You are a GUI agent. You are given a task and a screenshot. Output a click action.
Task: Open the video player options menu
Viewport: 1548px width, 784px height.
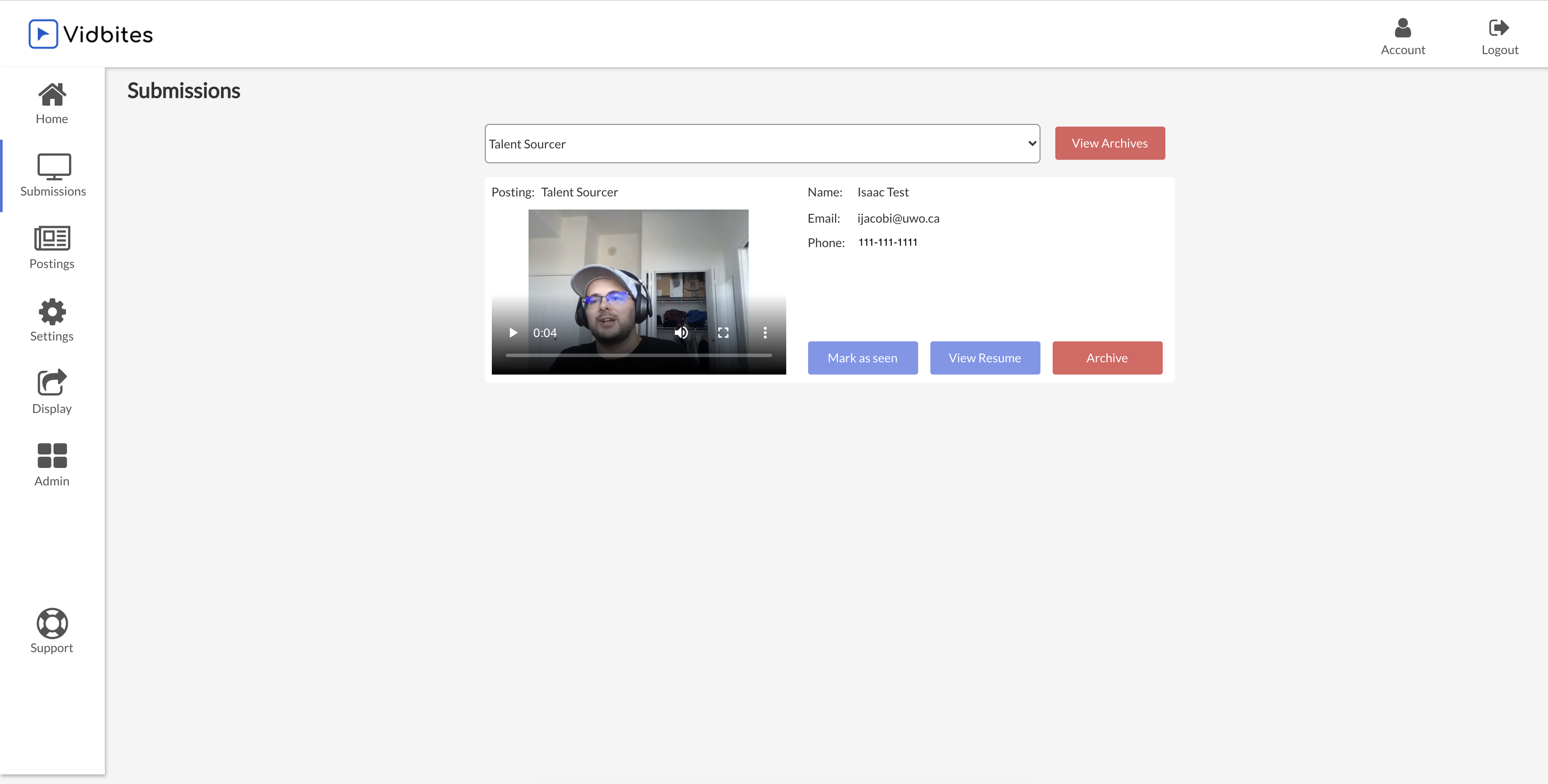click(x=765, y=332)
